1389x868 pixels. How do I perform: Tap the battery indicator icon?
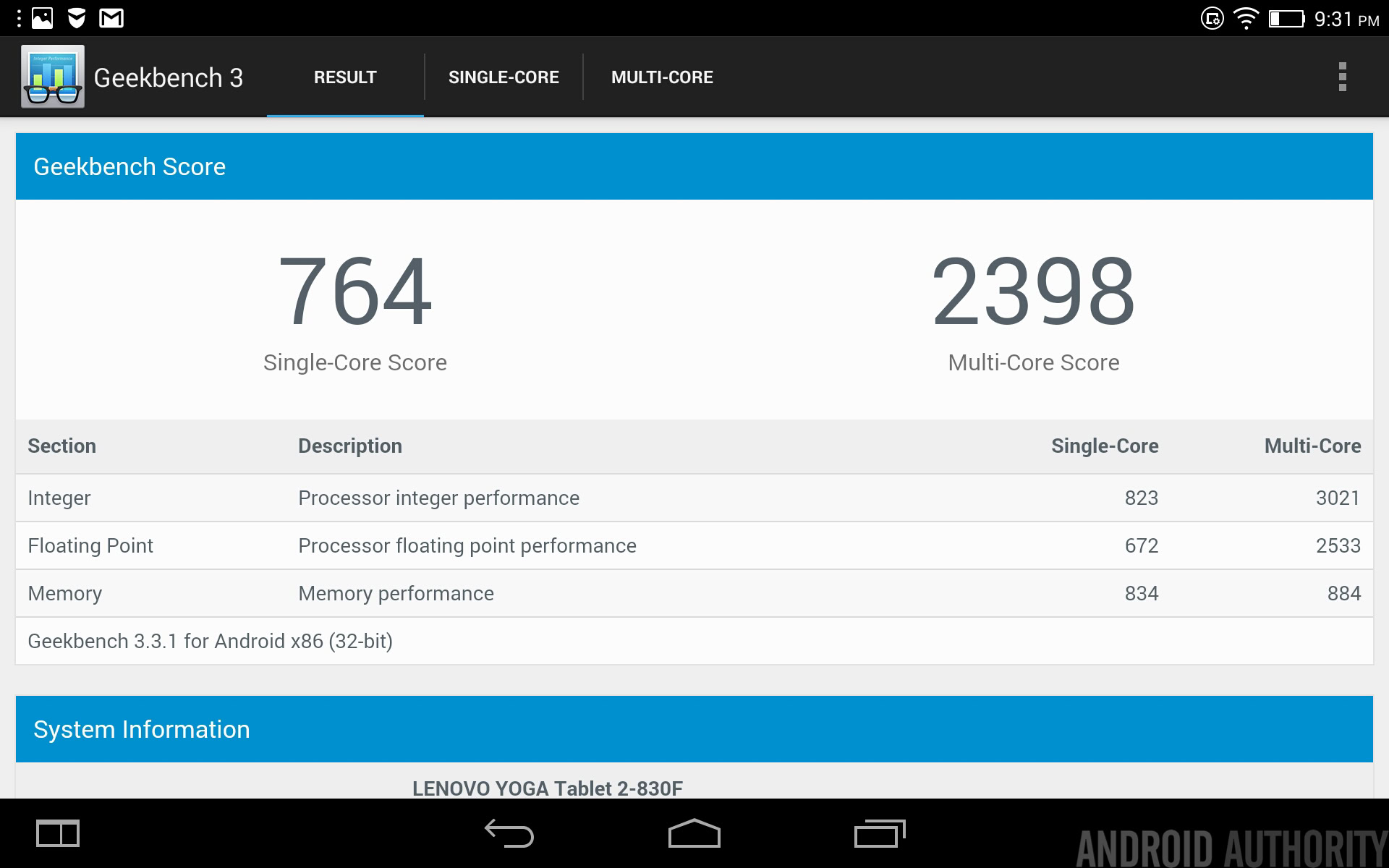[1286, 18]
